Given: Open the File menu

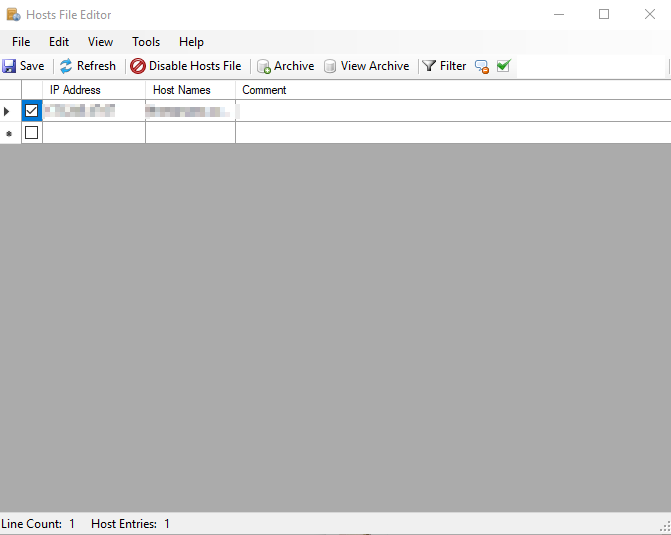Looking at the screenshot, I should point(21,42).
